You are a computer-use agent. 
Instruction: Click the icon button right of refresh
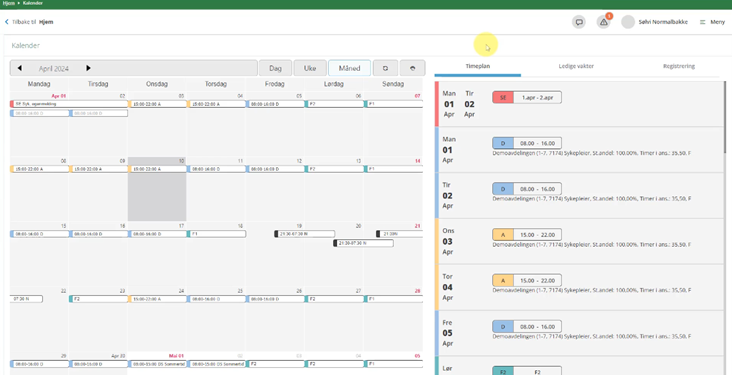413,68
